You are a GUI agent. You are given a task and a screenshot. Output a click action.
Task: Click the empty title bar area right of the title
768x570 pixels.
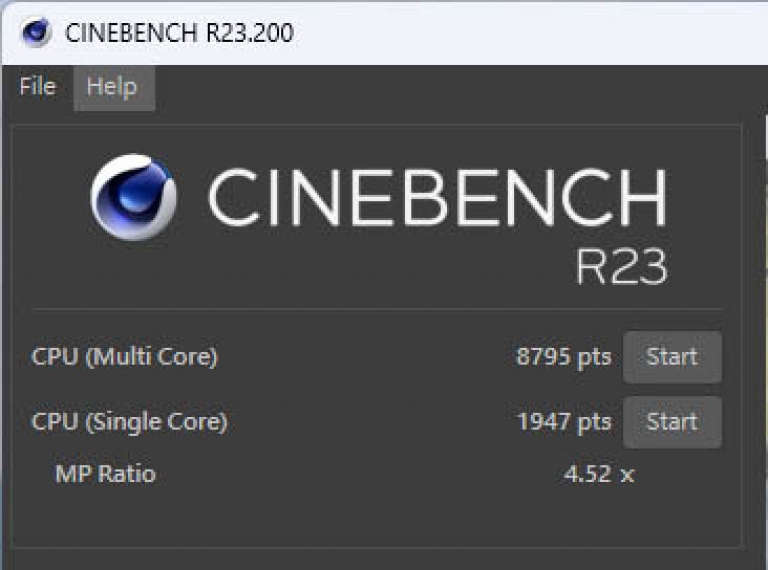(x=529, y=32)
